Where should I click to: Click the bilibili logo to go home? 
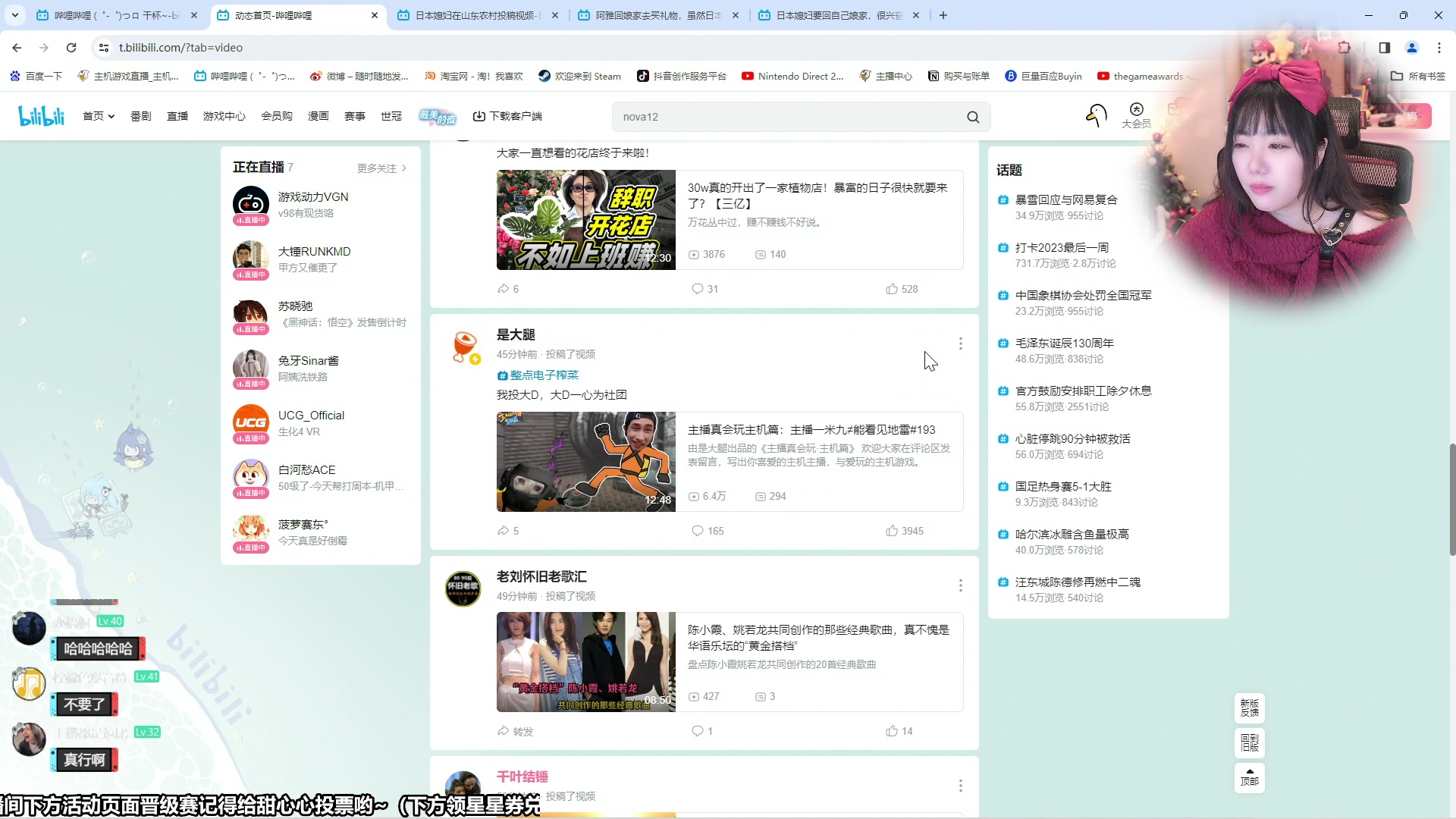click(x=41, y=115)
